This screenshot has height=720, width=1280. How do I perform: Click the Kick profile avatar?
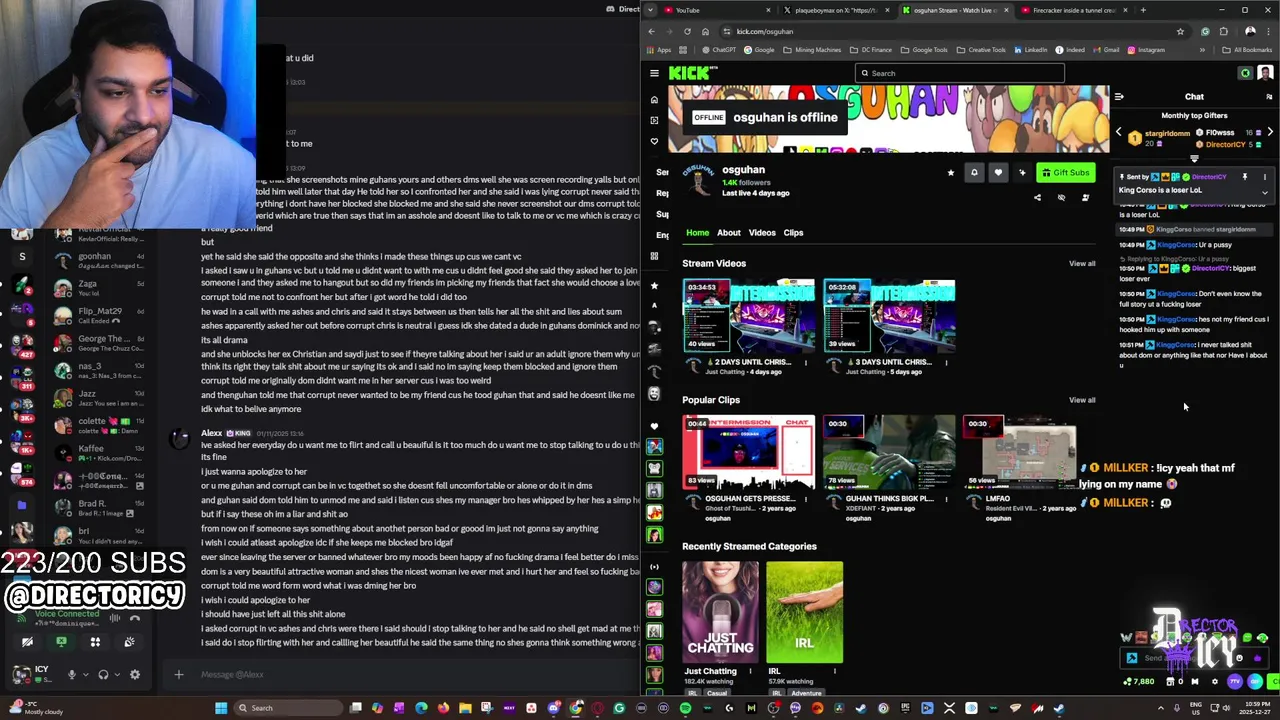pyautogui.click(x=1265, y=73)
